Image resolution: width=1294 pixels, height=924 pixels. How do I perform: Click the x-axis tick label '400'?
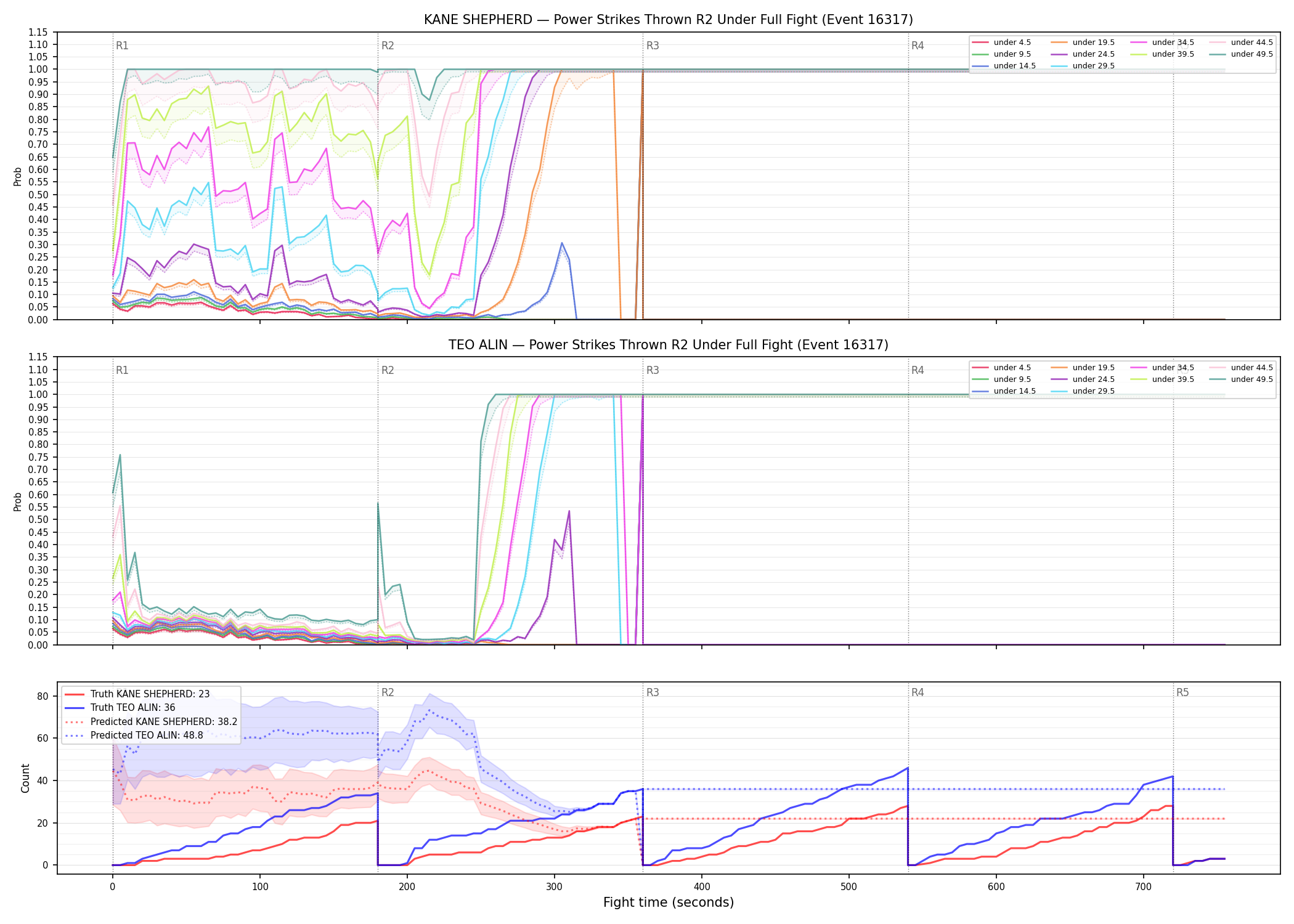coord(702,887)
